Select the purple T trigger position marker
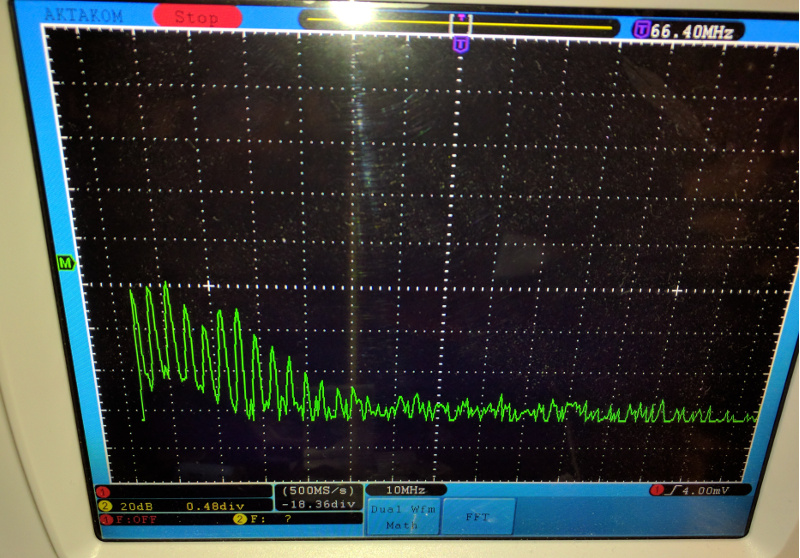This screenshot has height=558, width=800. click(460, 45)
